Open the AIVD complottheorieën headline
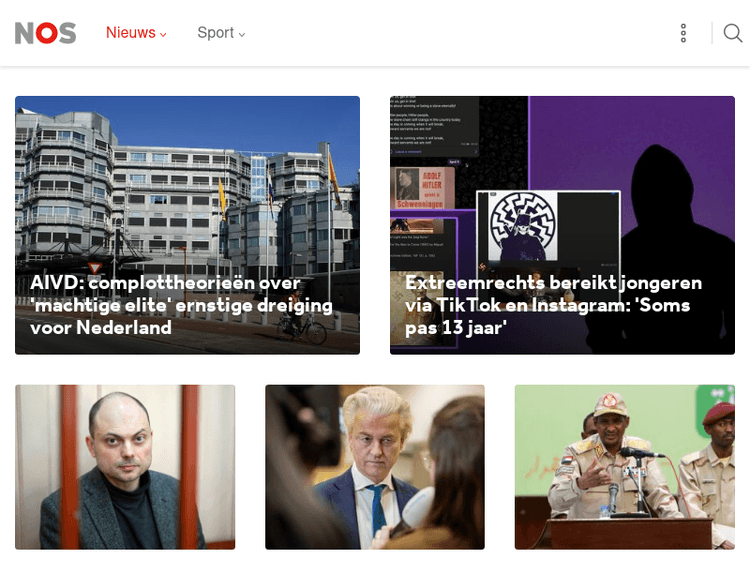The height and width of the screenshot is (563, 750). click(x=181, y=305)
